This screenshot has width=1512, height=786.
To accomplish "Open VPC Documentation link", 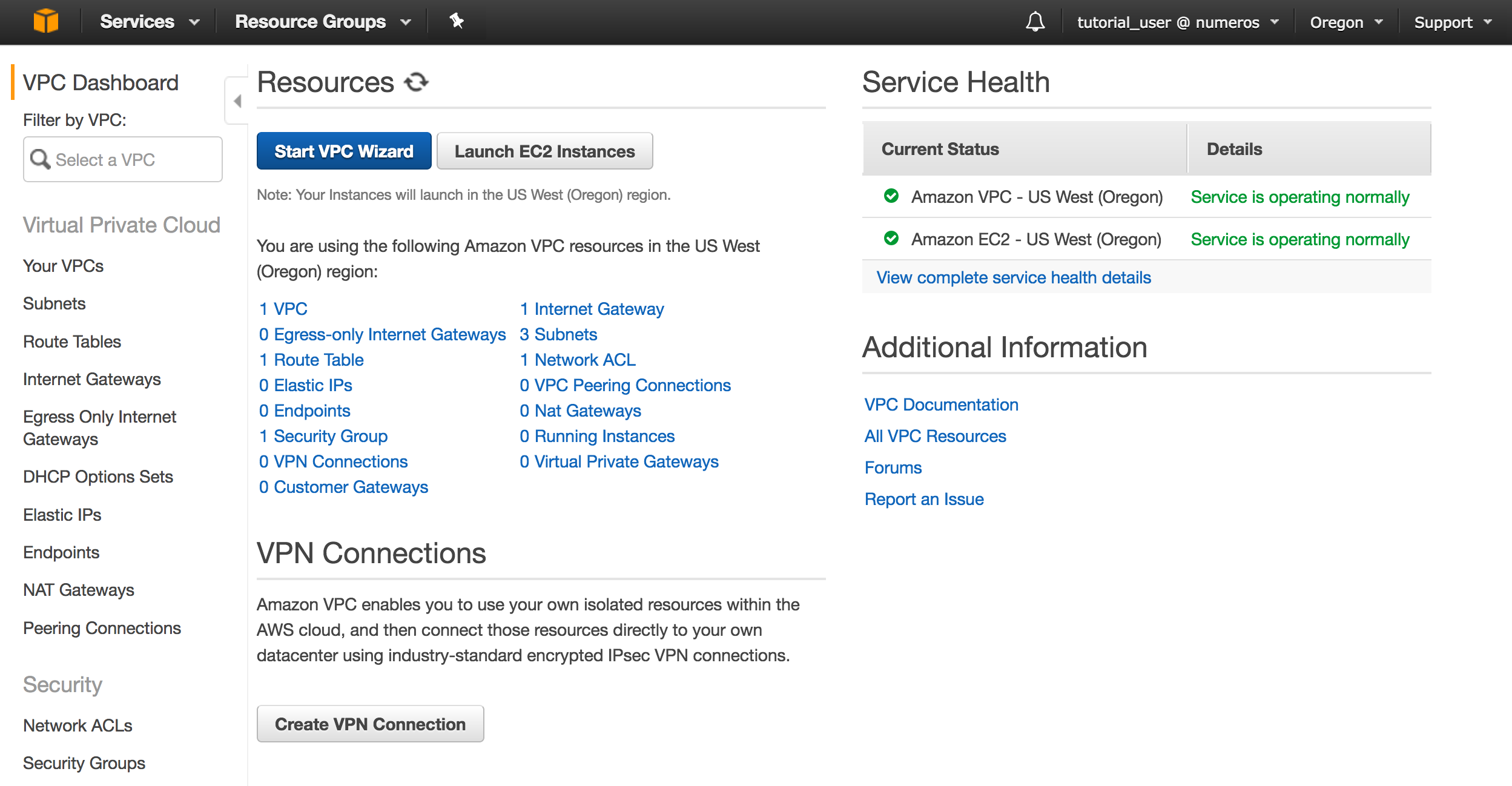I will click(x=942, y=405).
